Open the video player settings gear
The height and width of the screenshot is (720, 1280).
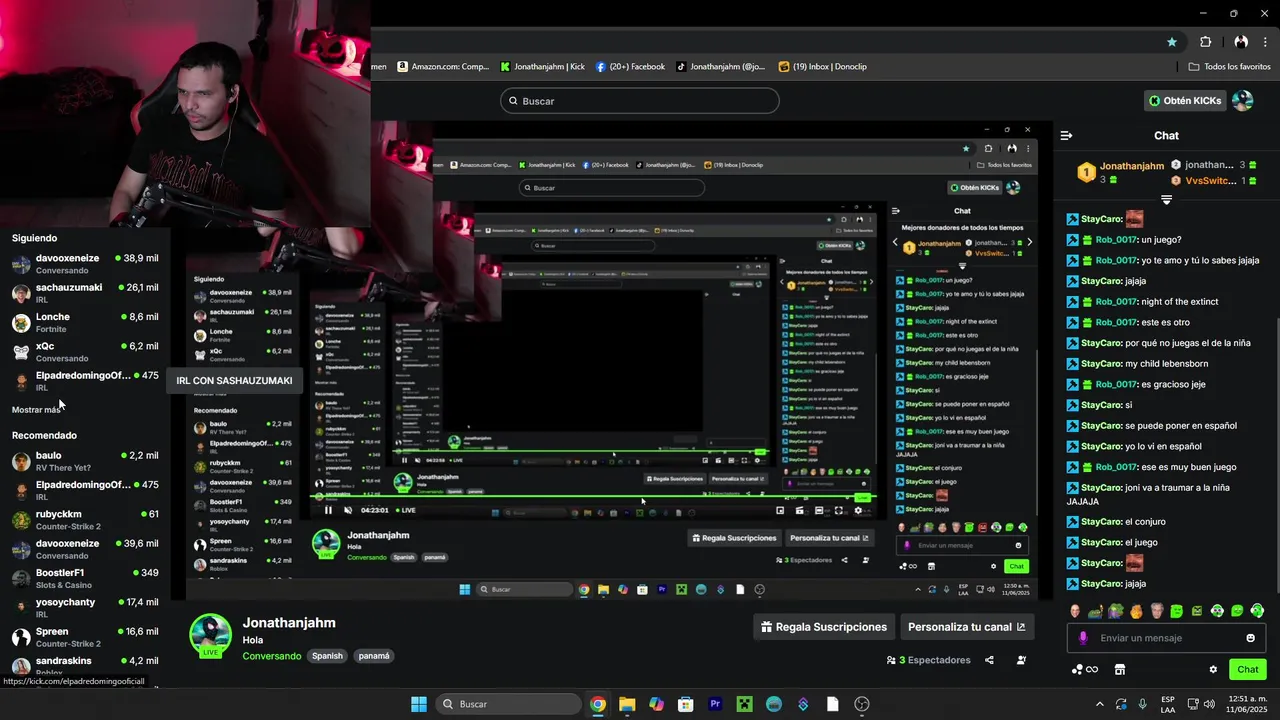858,510
